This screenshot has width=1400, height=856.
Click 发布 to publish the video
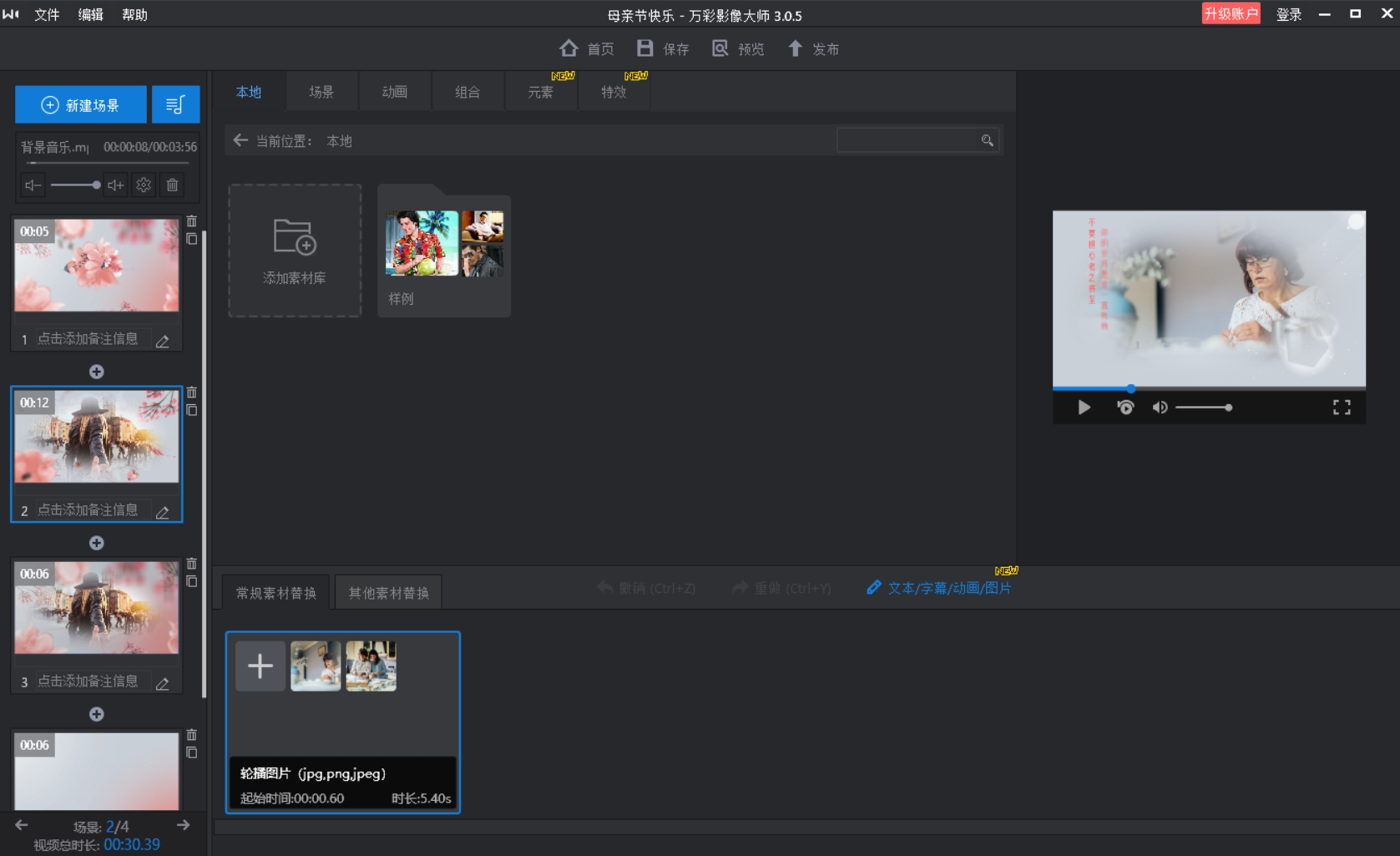pos(813,48)
